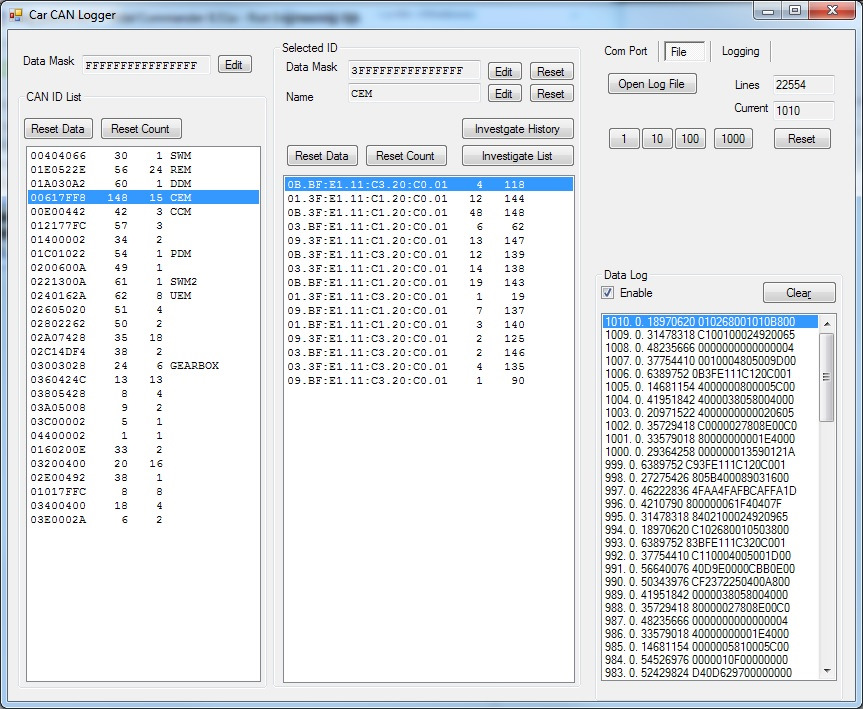Select CAN ID 00404066 SWM row
Viewport: 863px width, 709px height.
tap(143, 156)
